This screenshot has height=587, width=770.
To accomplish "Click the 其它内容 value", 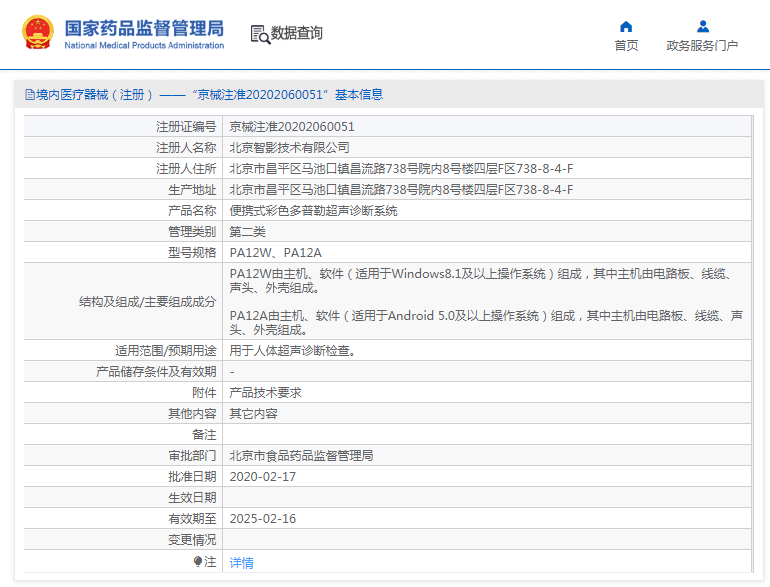I will [253, 414].
